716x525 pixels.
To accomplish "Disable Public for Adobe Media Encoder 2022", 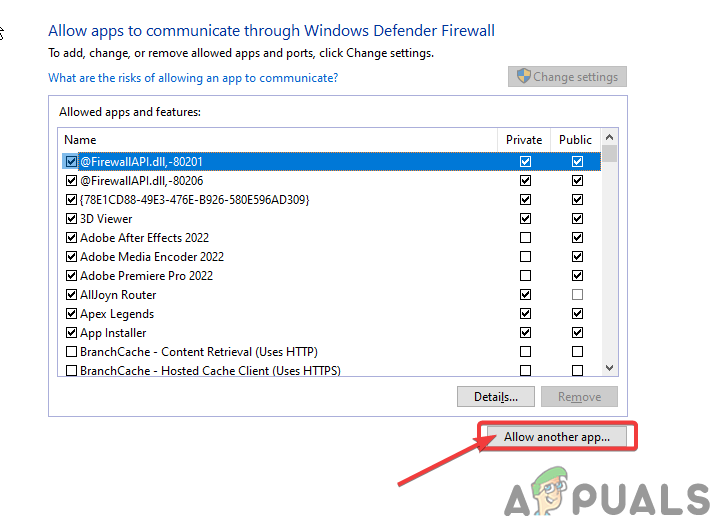I will click(x=578, y=257).
